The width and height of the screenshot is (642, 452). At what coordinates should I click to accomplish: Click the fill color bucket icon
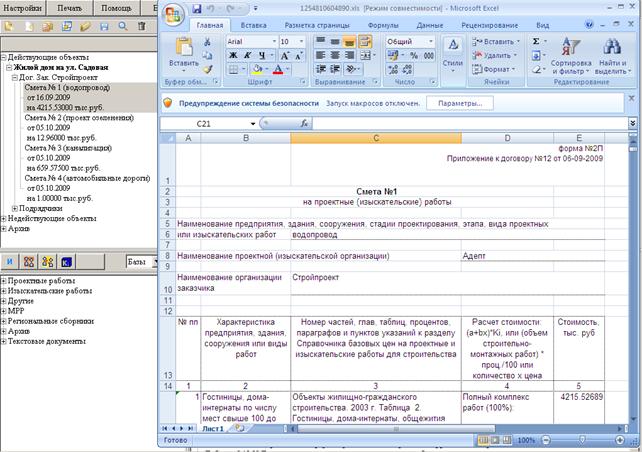257,69
